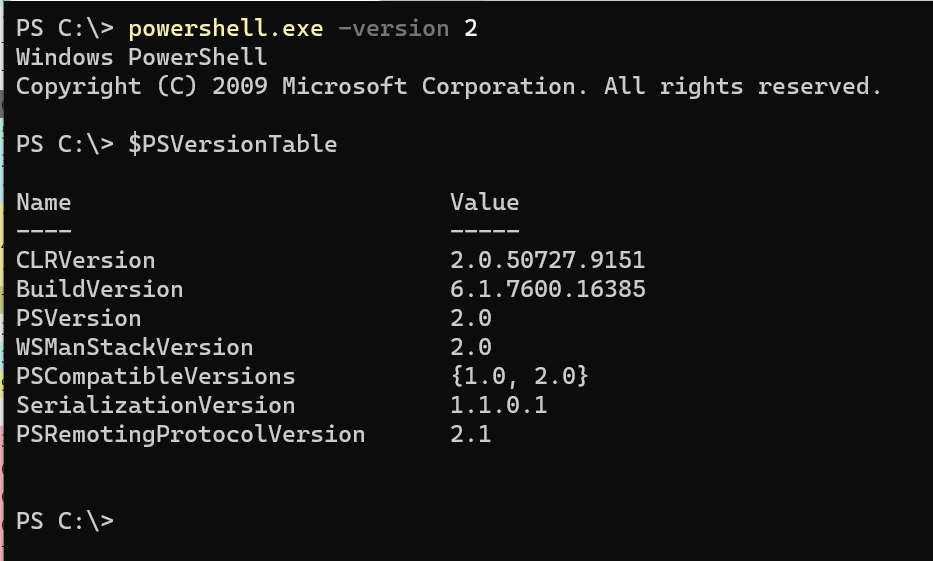
Task: Click the SerializationVersion label
Action: tap(155, 406)
